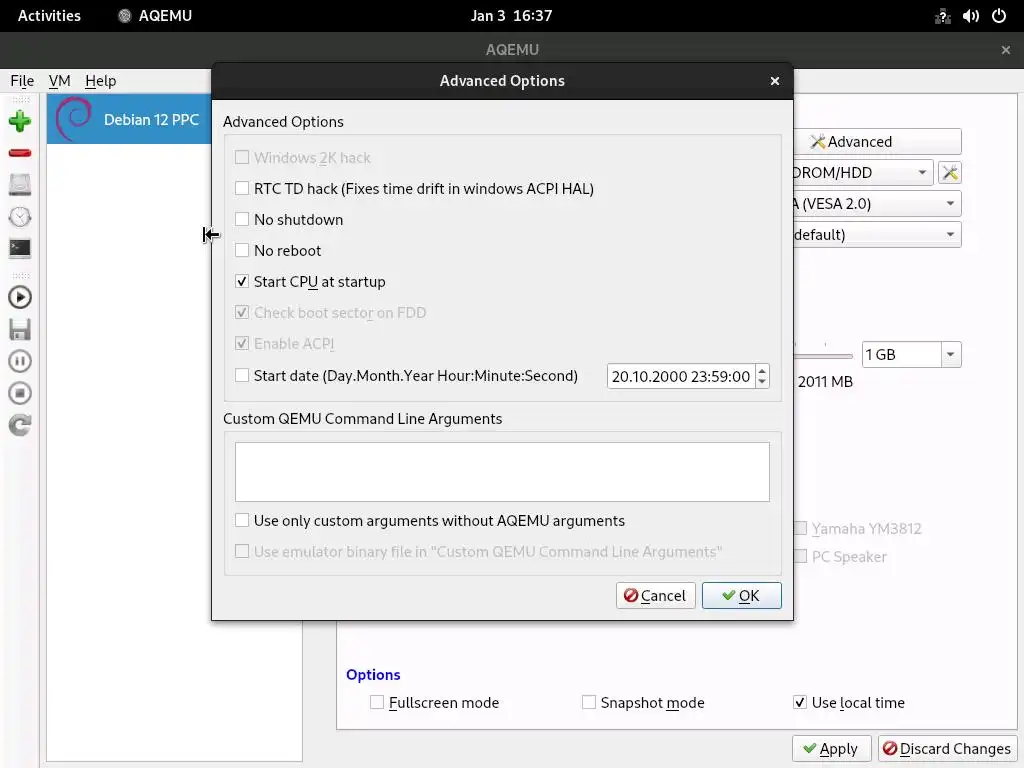Toggle Fullscreen mode checkbox in main window
This screenshot has height=768, width=1024.
[377, 703]
